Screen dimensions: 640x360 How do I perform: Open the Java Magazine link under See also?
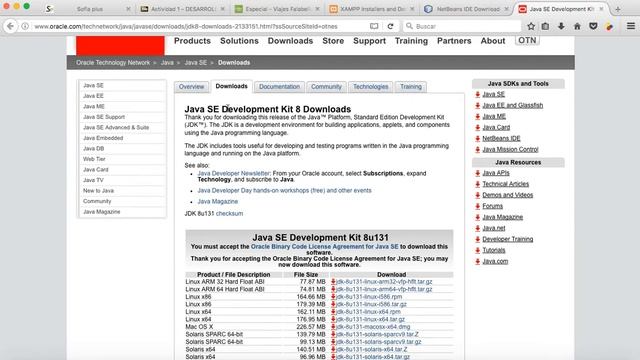pyautogui.click(x=218, y=202)
